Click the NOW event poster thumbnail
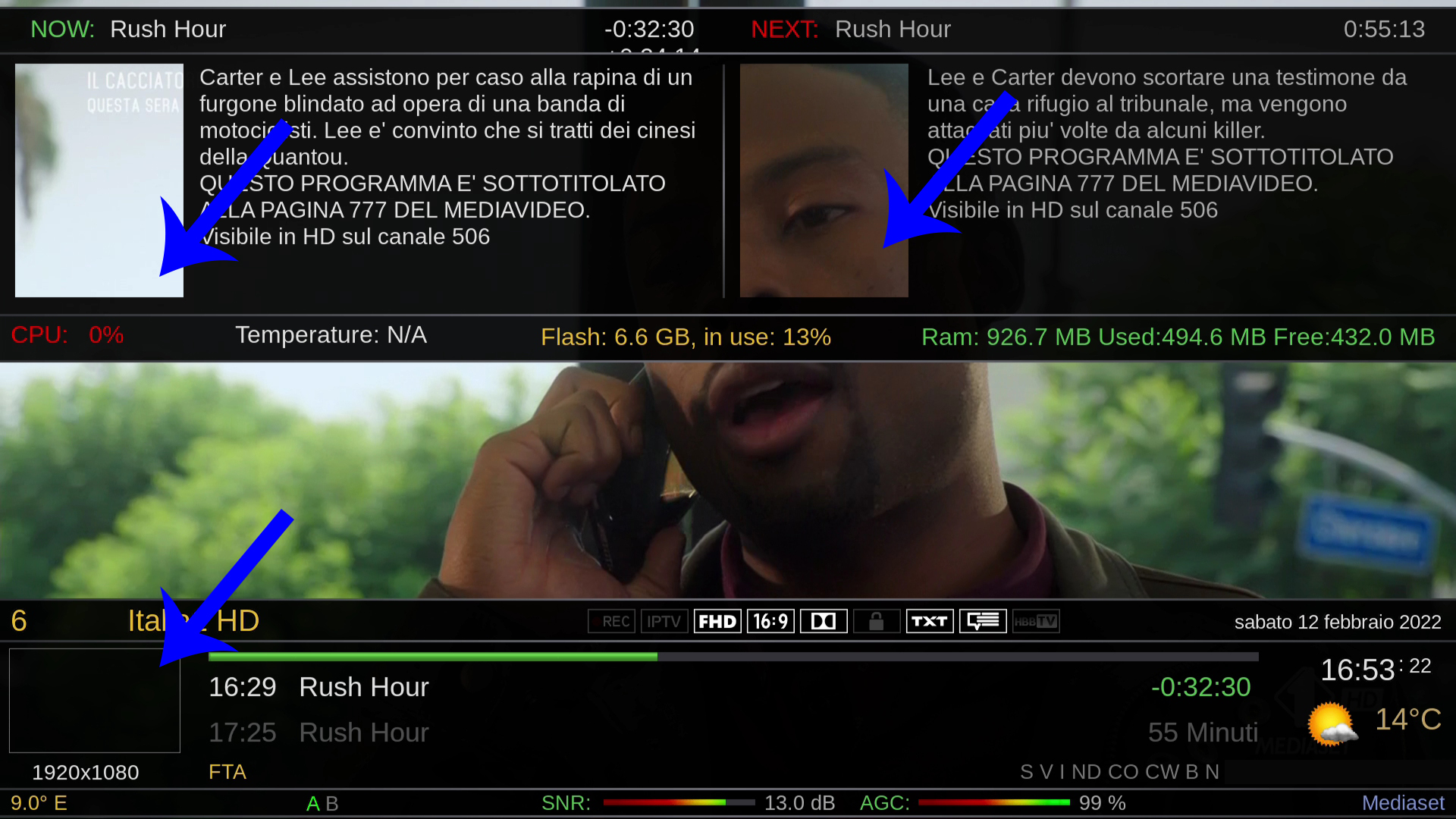 pos(99,180)
